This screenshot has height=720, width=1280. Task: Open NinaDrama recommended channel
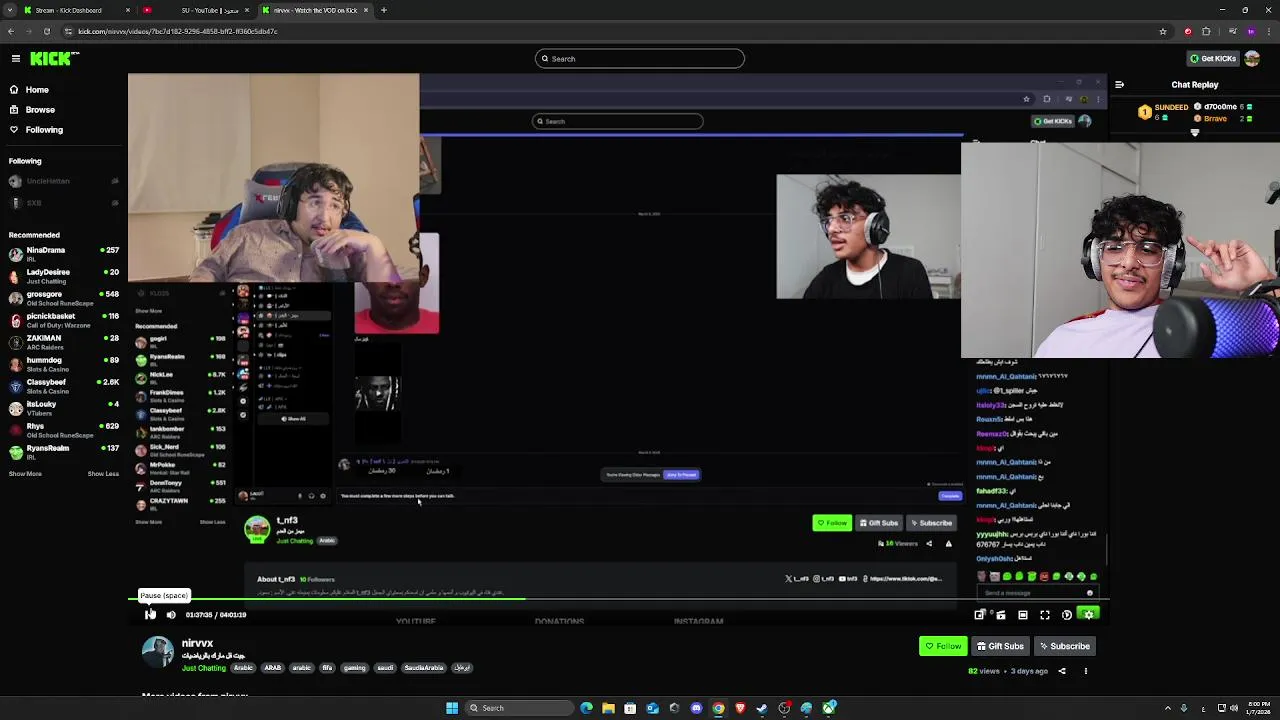tap(64, 254)
